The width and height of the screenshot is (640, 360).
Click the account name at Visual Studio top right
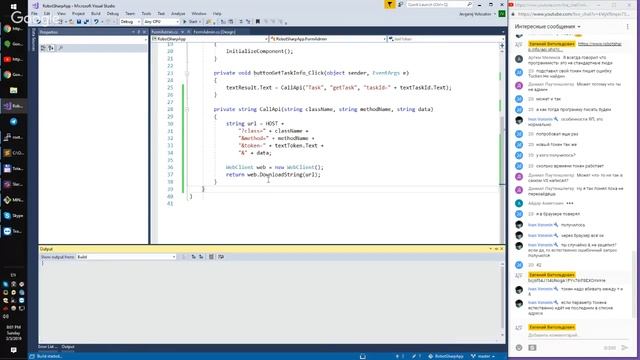tap(475, 14)
